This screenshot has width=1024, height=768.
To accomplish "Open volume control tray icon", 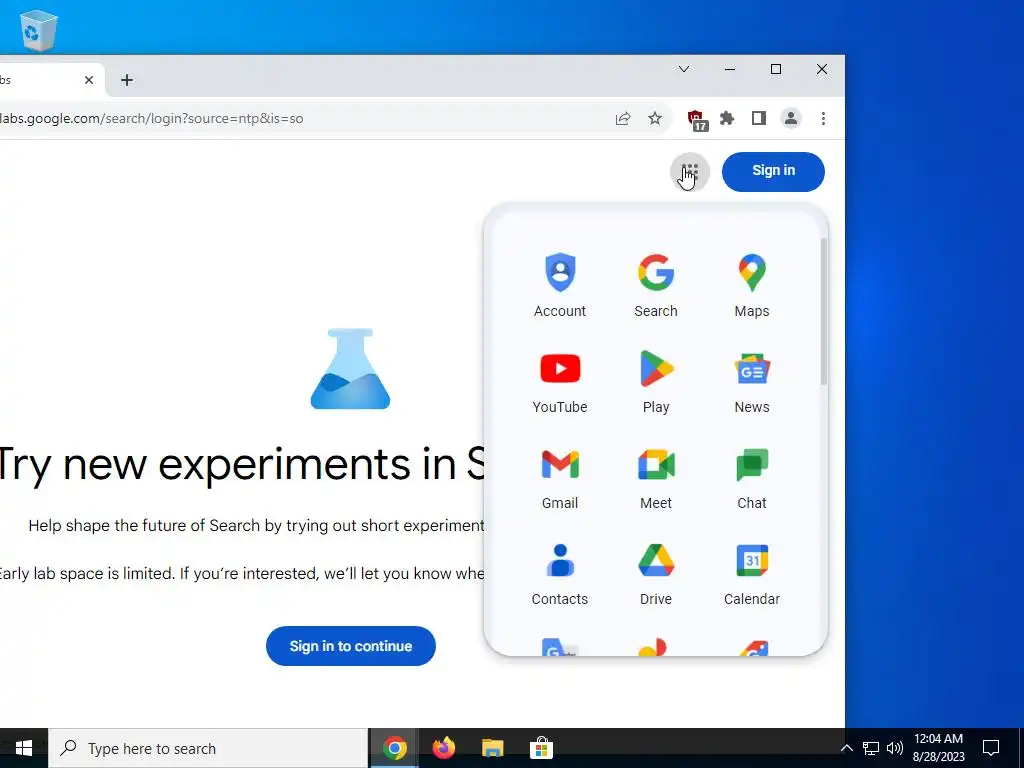I will click(895, 748).
